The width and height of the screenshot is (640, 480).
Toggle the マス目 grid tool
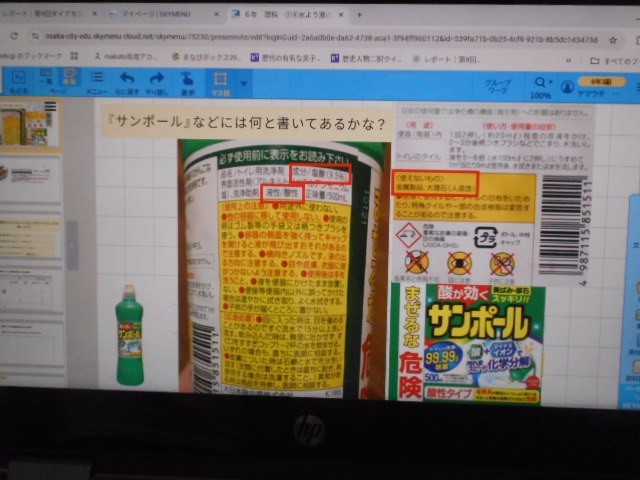point(220,83)
